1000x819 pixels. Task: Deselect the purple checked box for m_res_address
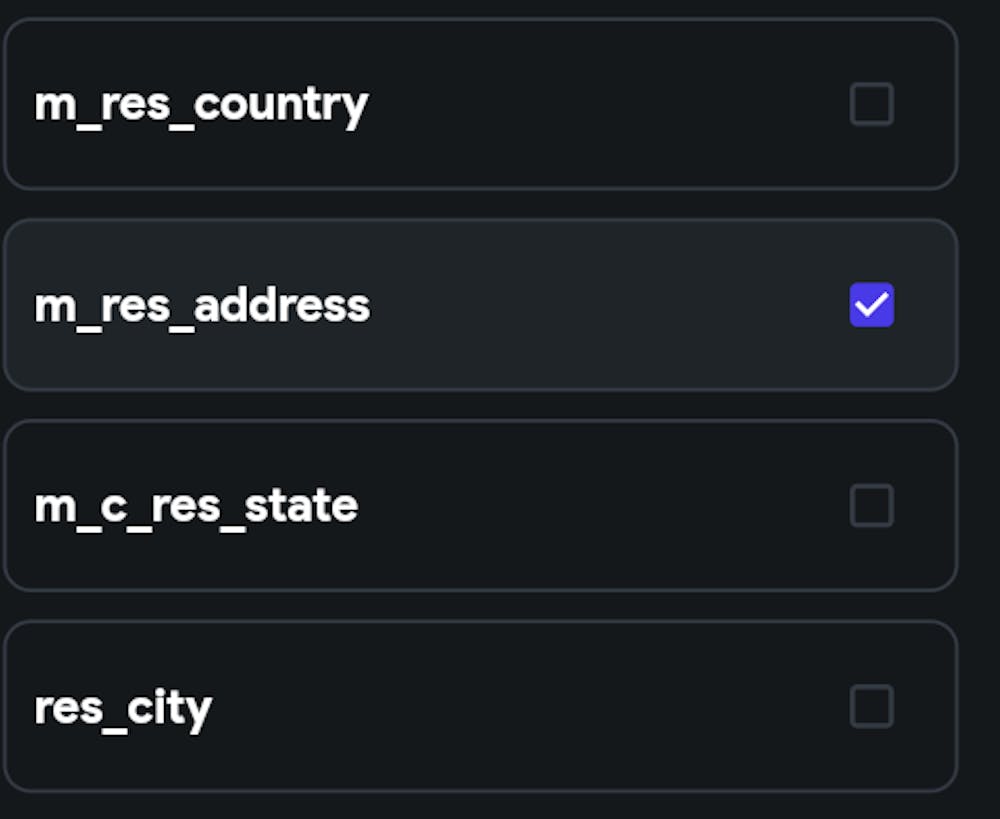pos(871,305)
